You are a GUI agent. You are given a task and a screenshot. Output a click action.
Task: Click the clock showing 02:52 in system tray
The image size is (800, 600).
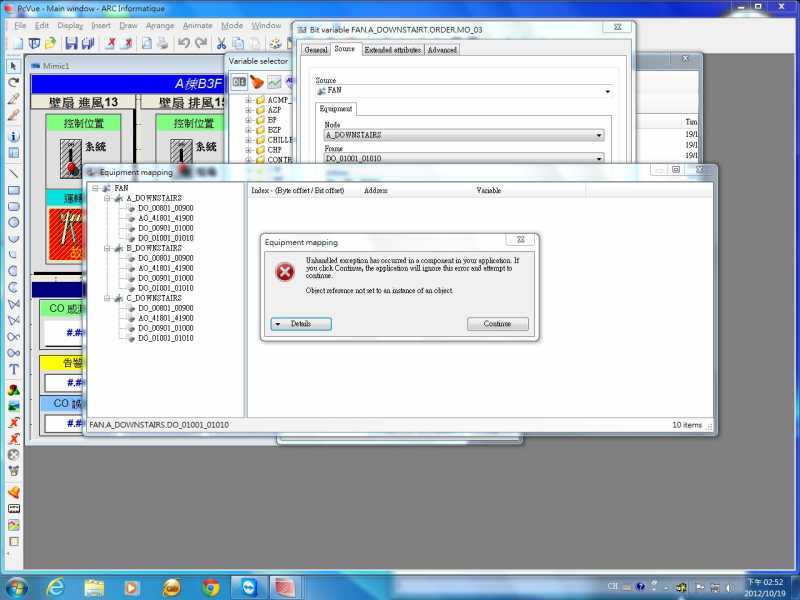pos(764,588)
